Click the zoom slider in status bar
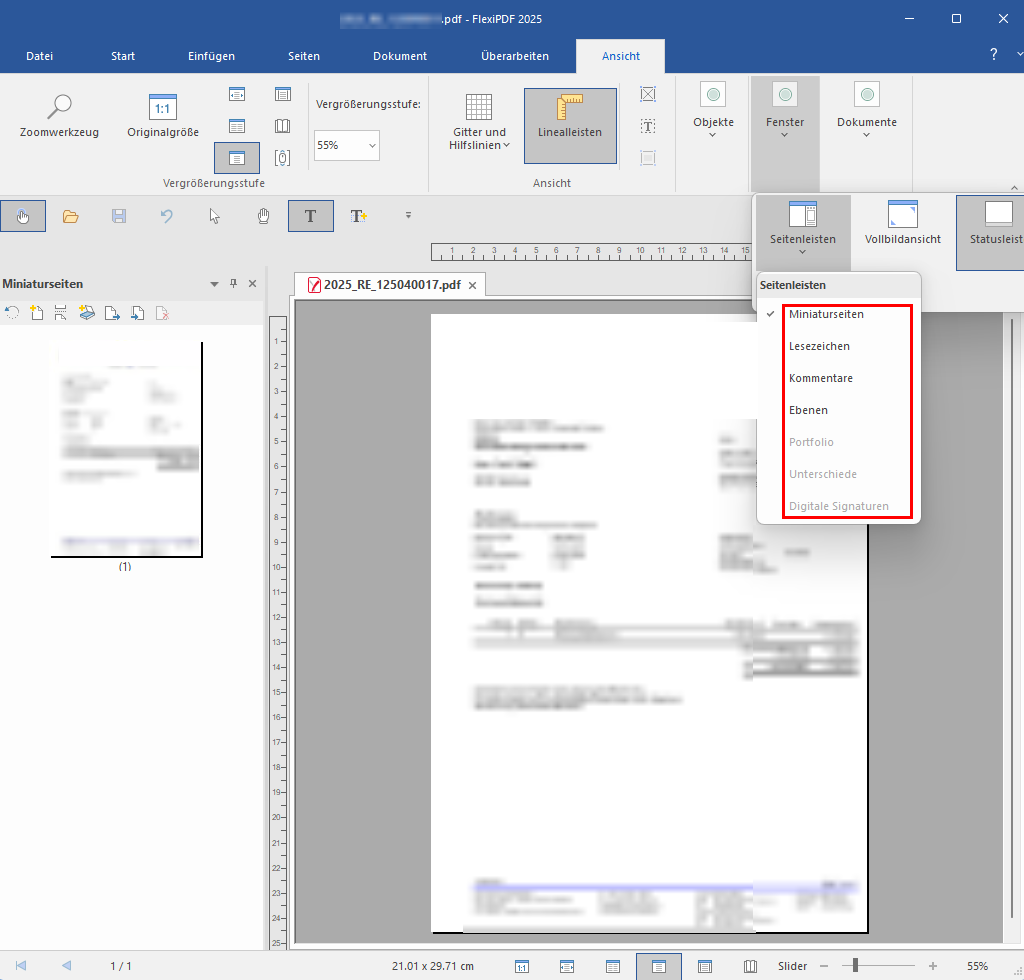 [x=856, y=965]
